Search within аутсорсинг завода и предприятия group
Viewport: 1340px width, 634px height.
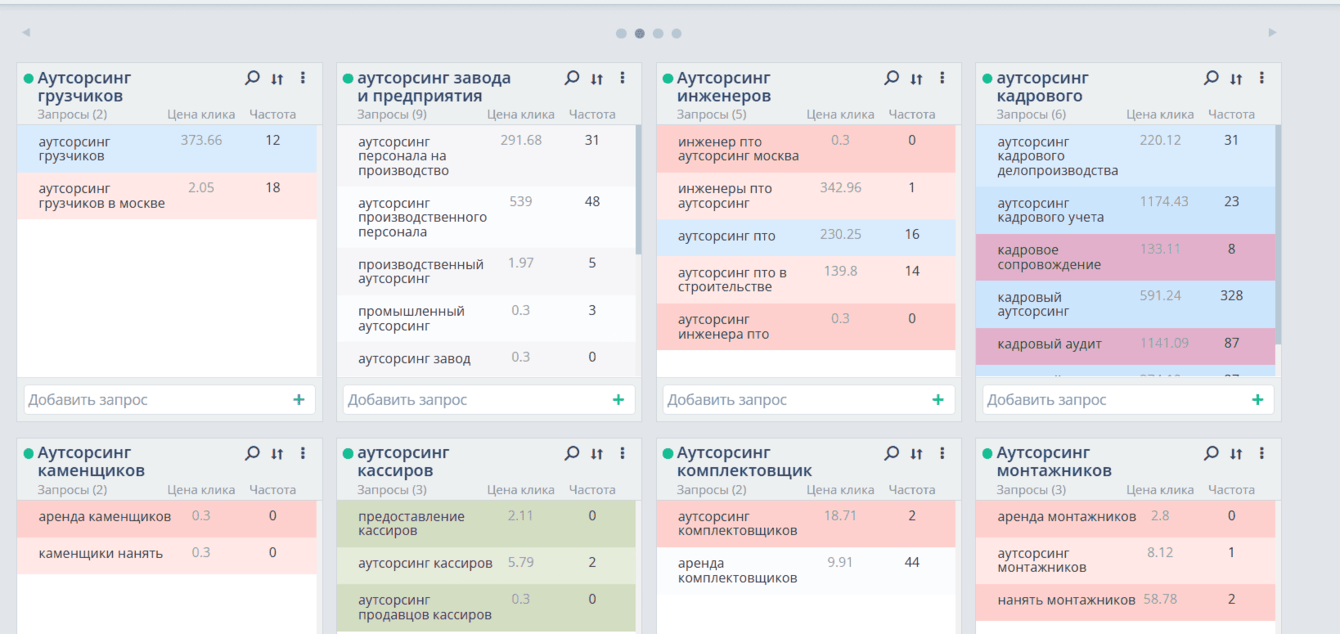(x=572, y=78)
